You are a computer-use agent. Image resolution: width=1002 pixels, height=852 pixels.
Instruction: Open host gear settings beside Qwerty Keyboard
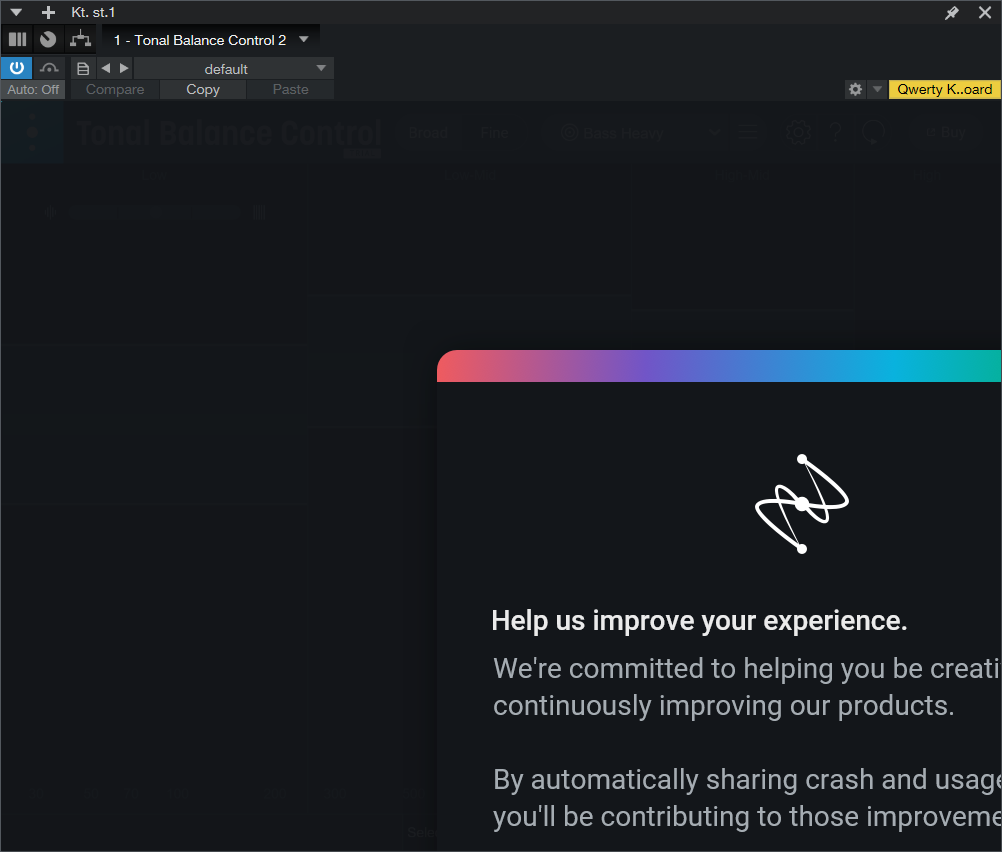pos(856,89)
